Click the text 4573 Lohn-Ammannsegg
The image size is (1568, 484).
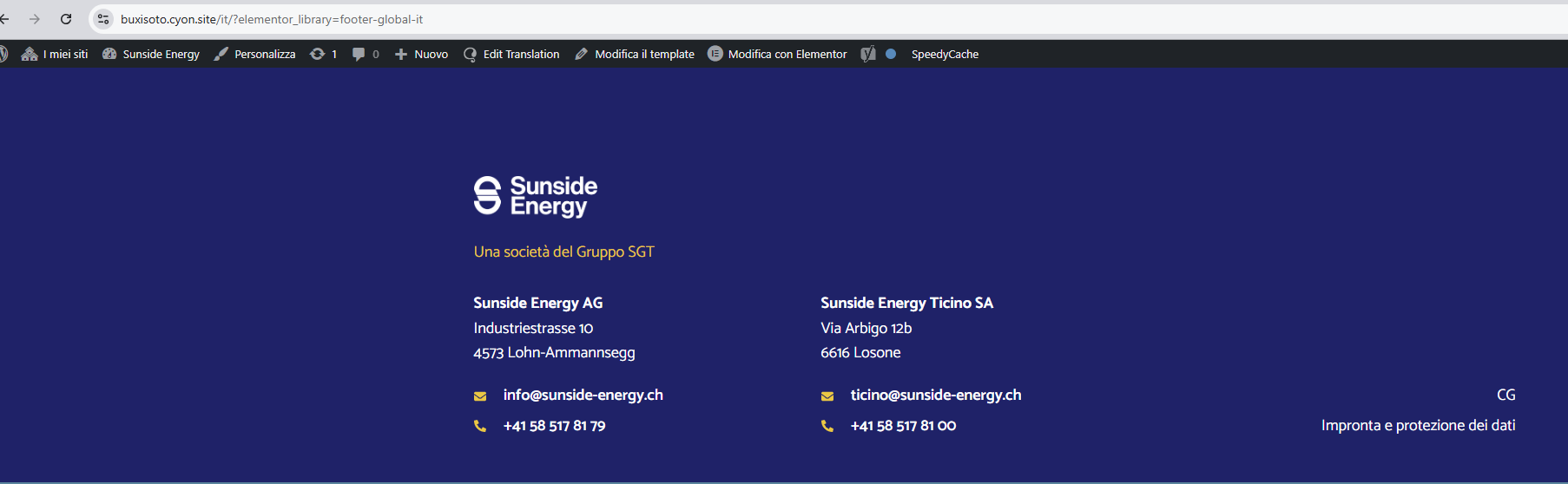pyautogui.click(x=554, y=352)
